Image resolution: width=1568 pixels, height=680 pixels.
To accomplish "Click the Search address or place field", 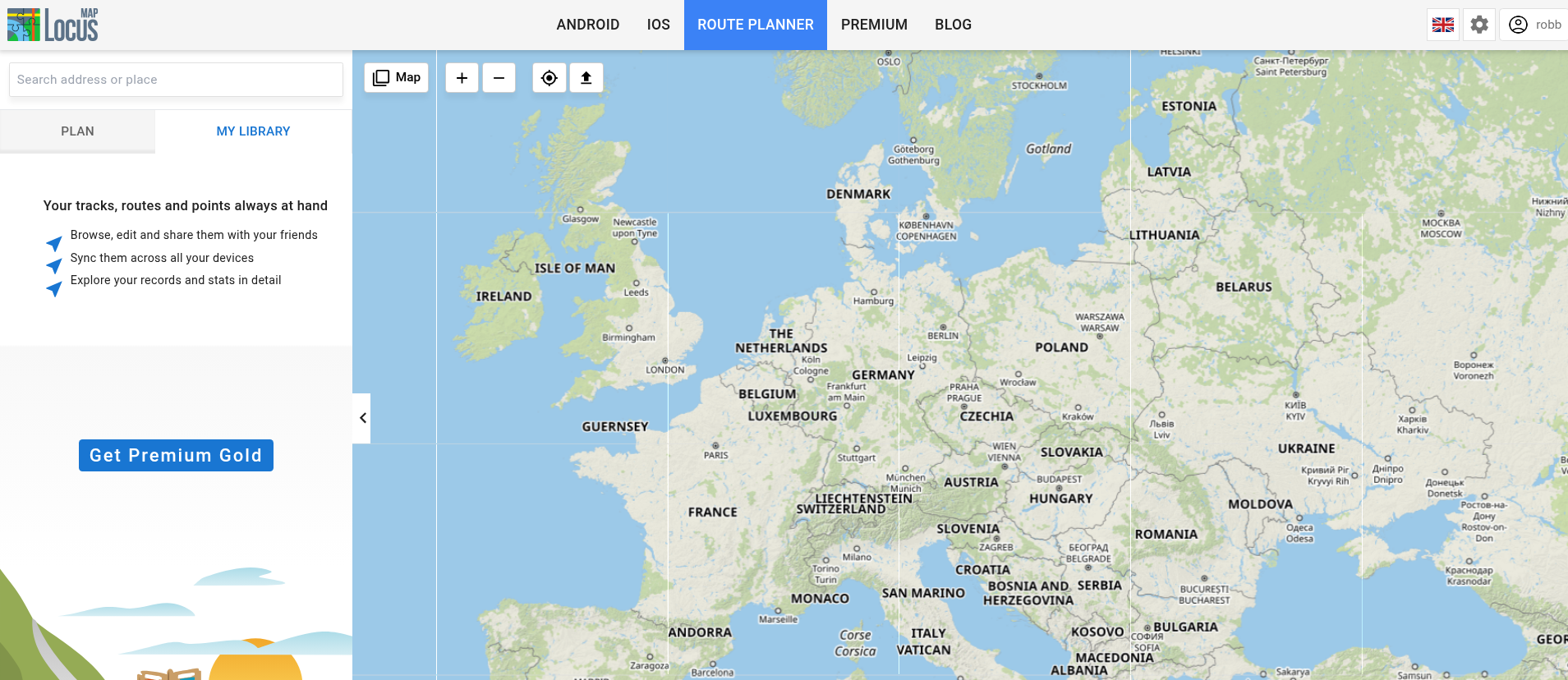I will click(176, 80).
